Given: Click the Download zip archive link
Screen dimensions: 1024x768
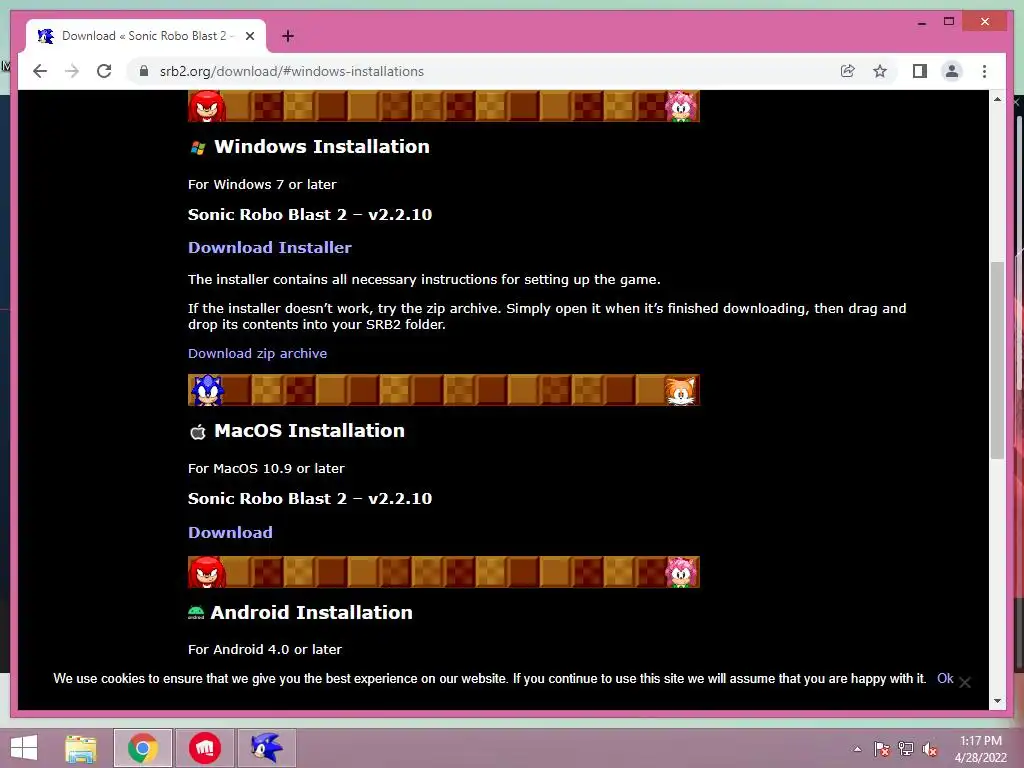Looking at the screenshot, I should pyautogui.click(x=257, y=353).
